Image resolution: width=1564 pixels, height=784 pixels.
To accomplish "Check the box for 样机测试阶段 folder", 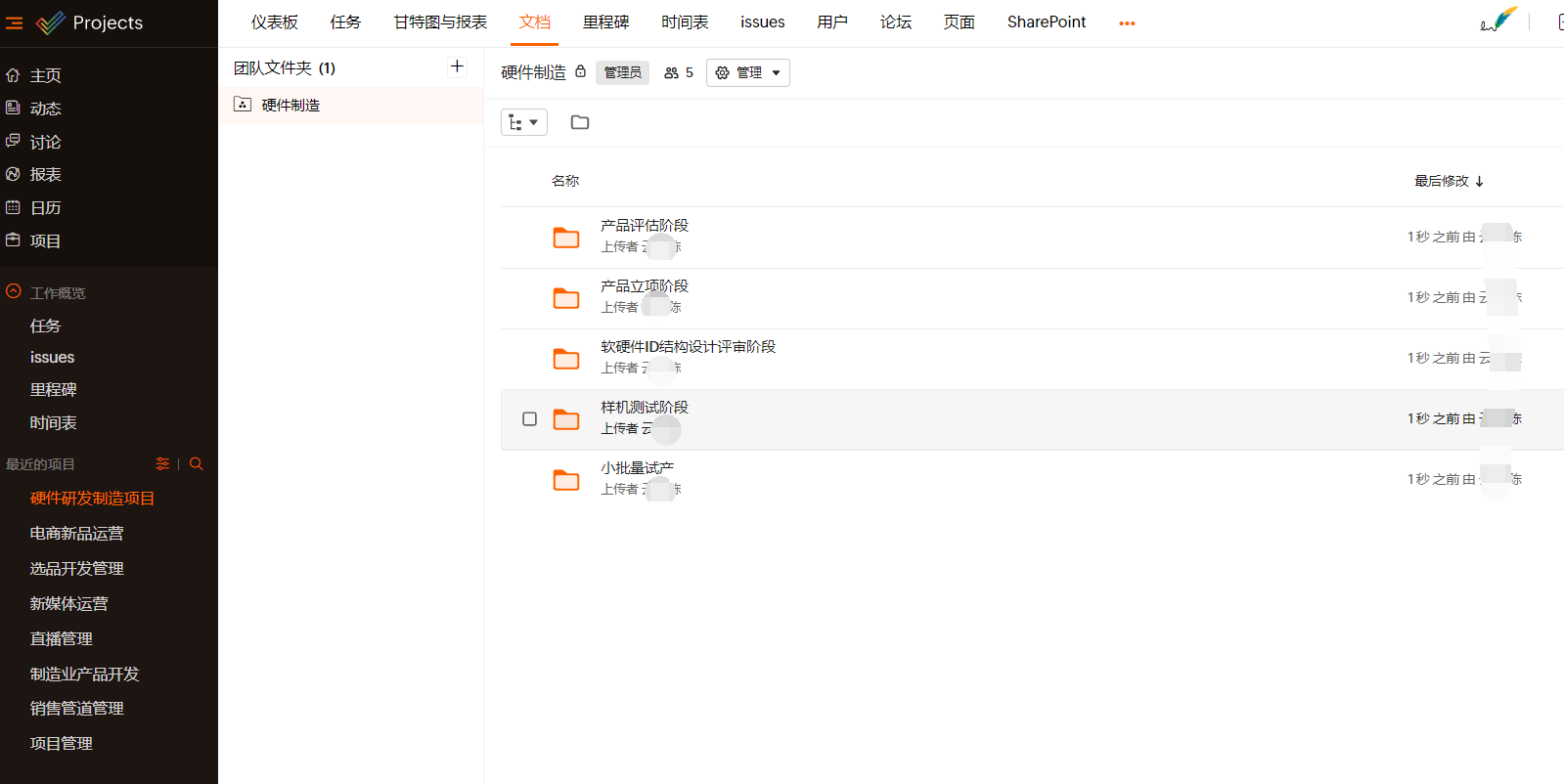I will (529, 419).
